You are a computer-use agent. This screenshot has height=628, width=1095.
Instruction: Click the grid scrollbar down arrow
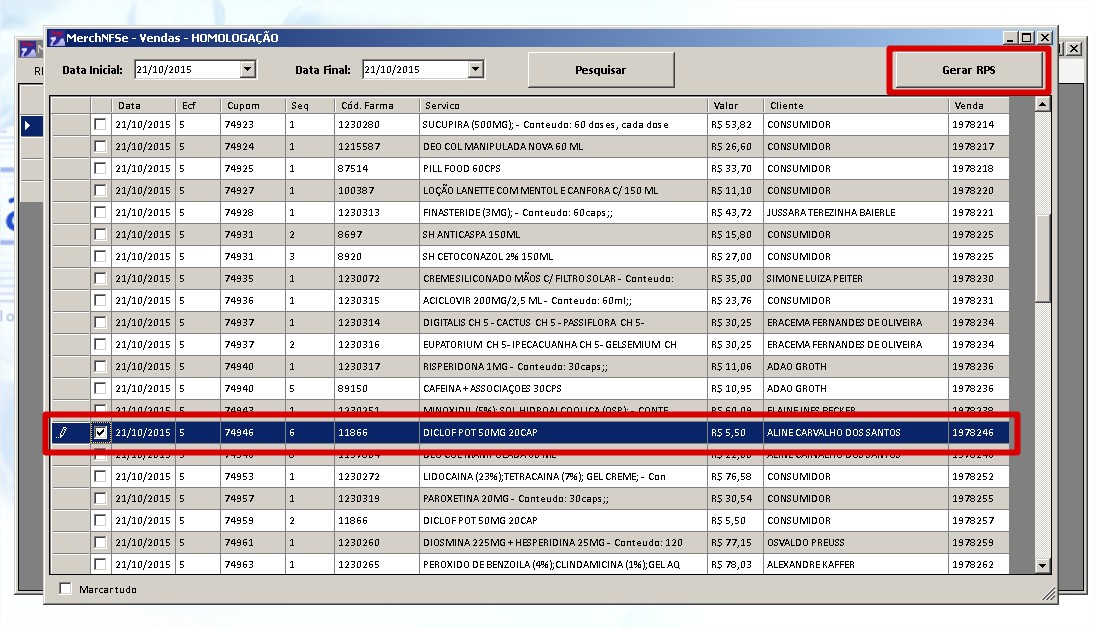[1043, 566]
